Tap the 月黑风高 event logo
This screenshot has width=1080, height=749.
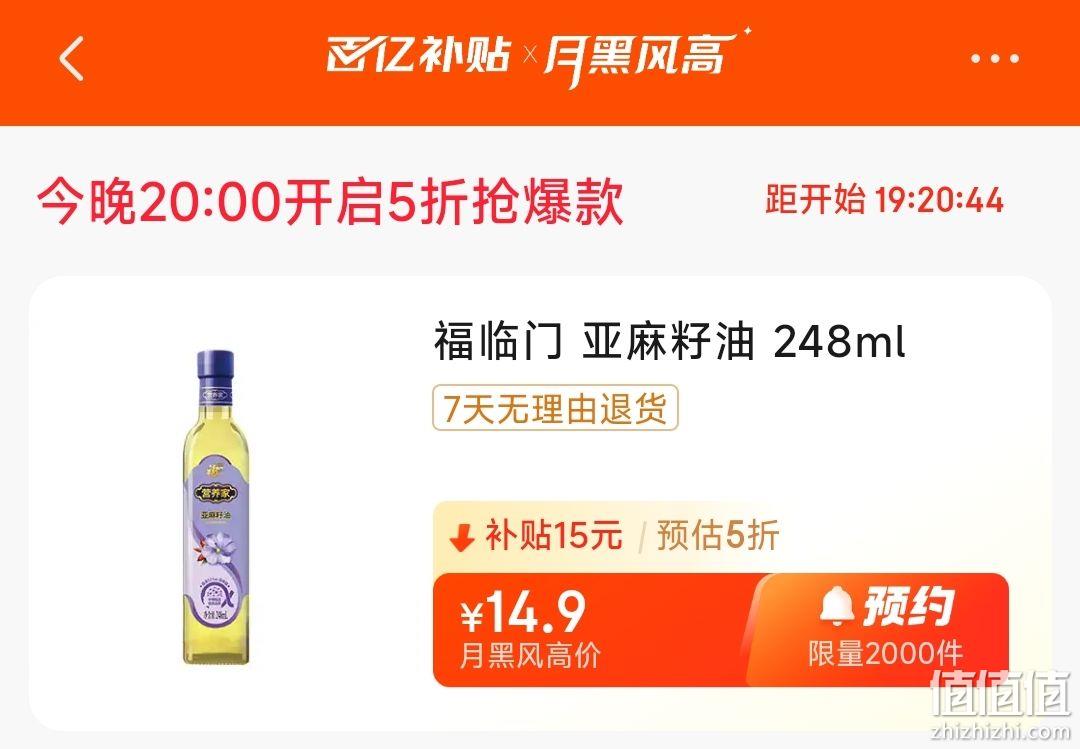[642, 57]
